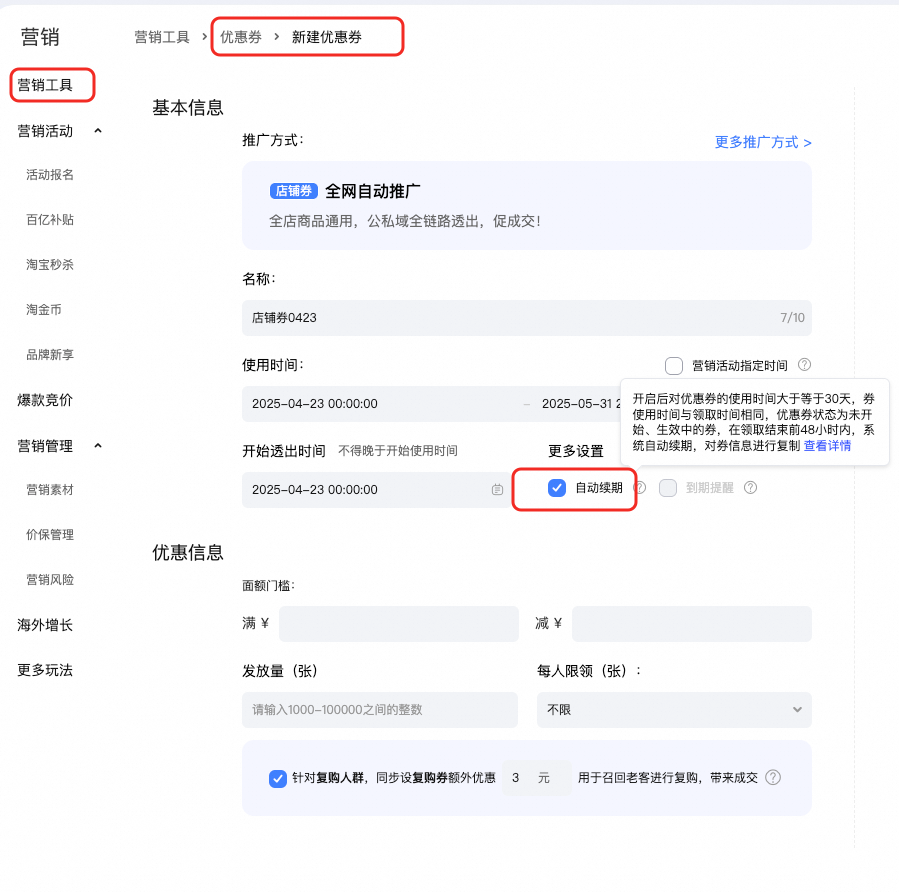Viewport: 899px width, 892px height.
Task: Toggle the 到期提醒 checkbox
Action: coord(668,488)
